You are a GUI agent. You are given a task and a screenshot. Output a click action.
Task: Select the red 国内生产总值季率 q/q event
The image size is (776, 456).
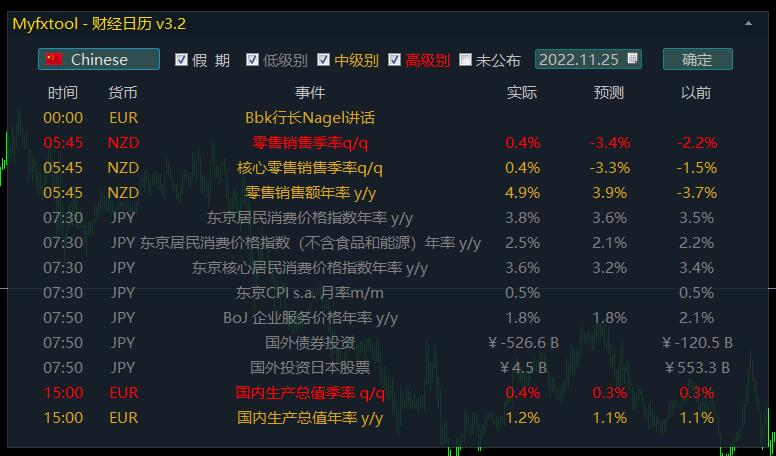pyautogui.click(x=310, y=393)
